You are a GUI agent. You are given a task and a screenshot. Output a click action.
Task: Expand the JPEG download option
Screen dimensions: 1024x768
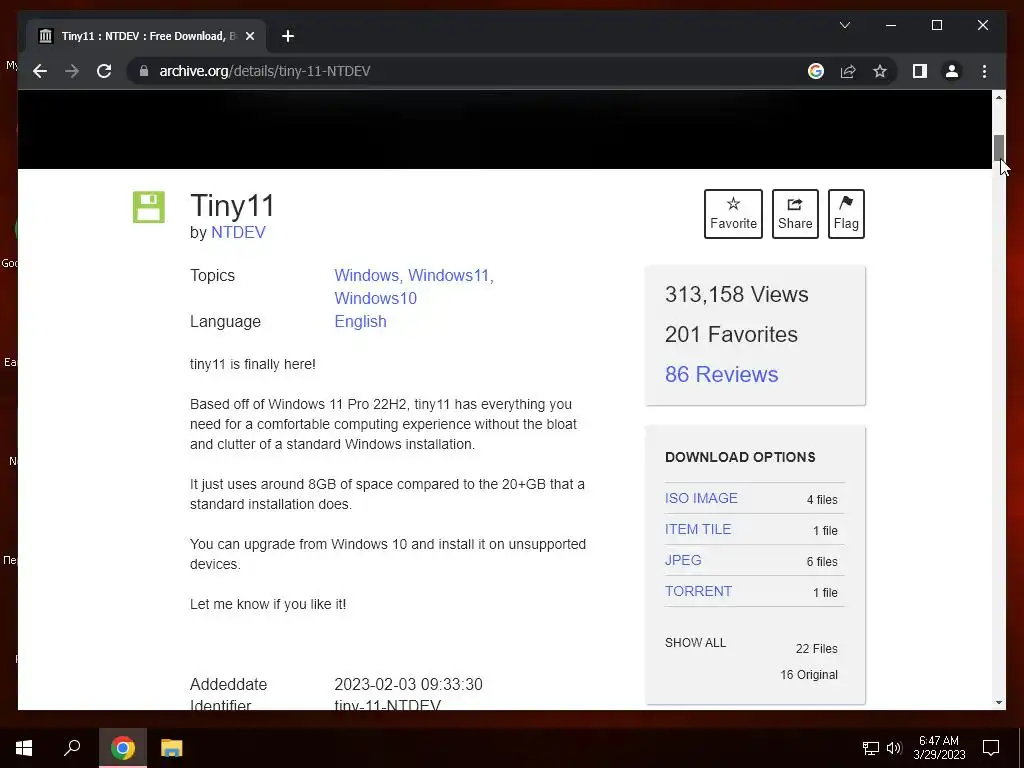[683, 560]
